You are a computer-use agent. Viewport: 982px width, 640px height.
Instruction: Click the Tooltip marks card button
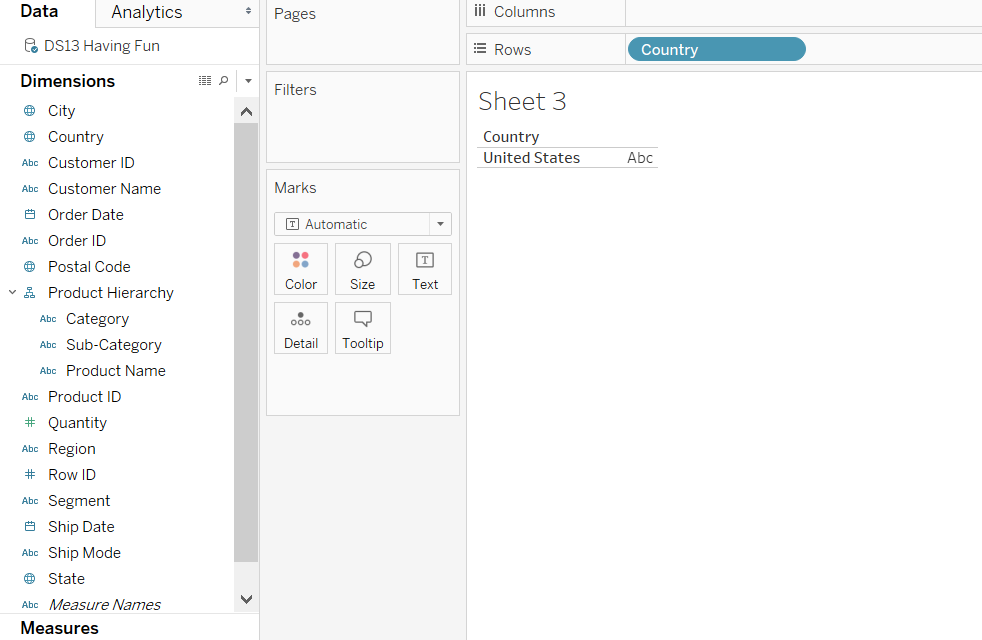(x=362, y=328)
